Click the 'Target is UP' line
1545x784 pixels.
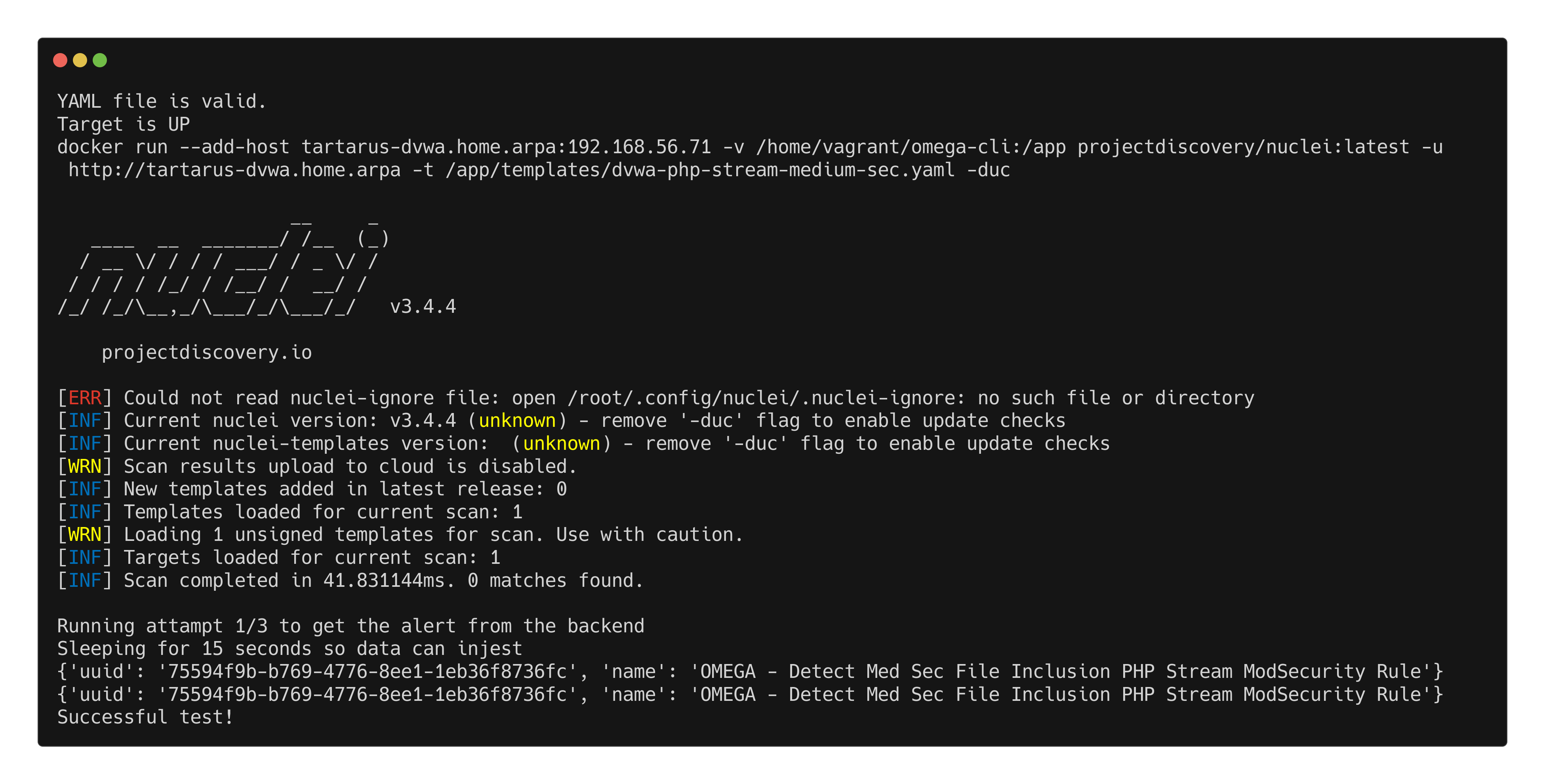point(123,124)
